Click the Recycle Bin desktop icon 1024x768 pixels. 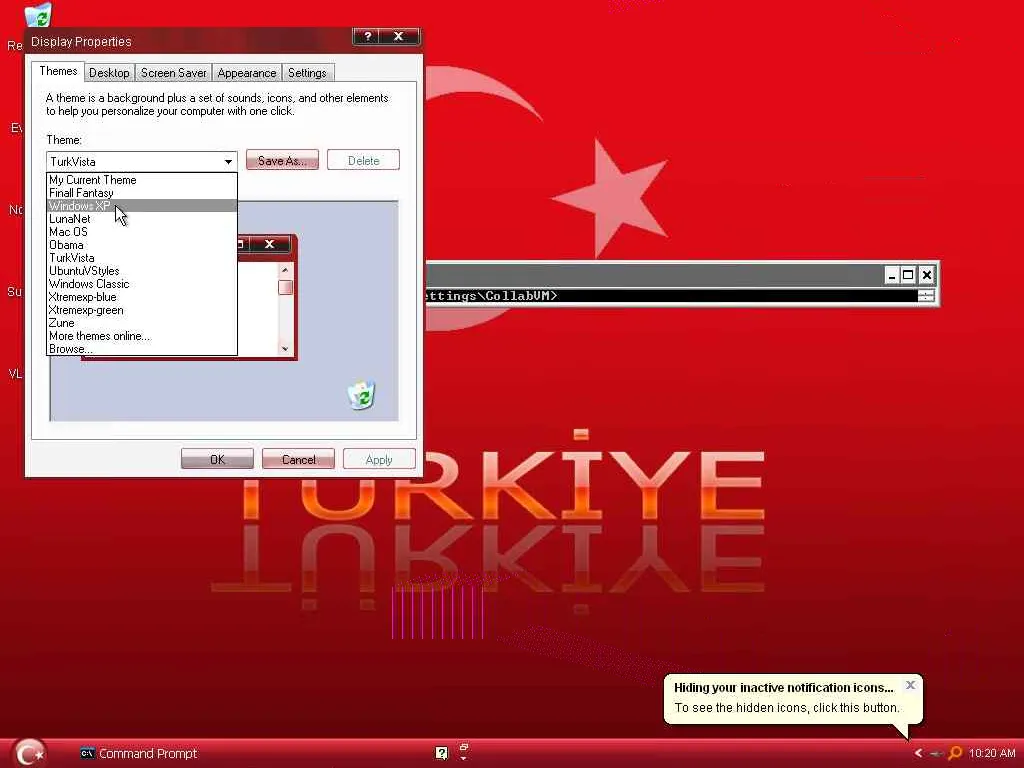[x=38, y=16]
